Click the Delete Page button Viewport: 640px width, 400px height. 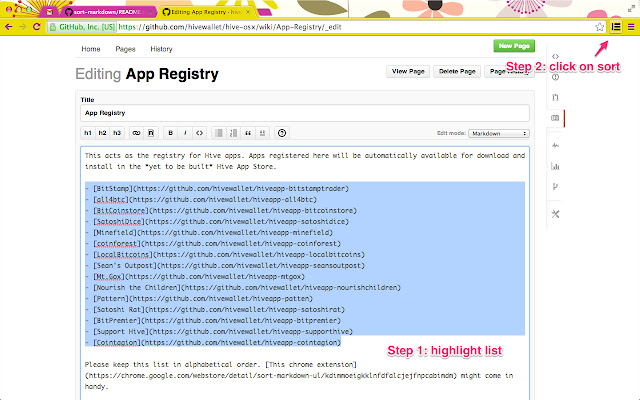click(457, 71)
